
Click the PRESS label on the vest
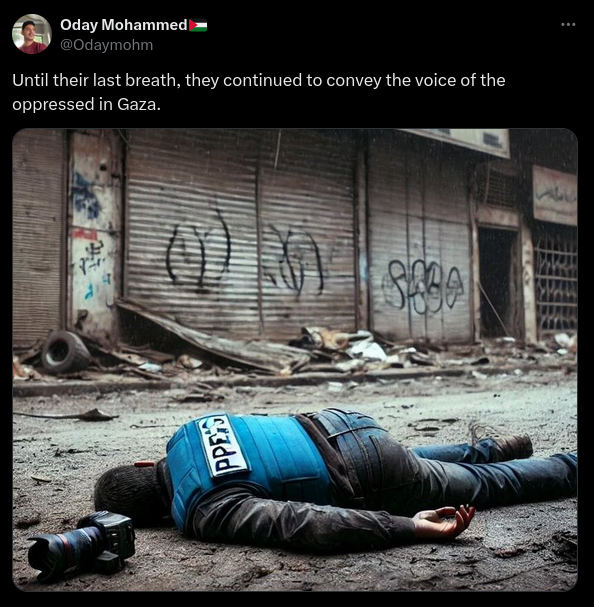point(223,446)
